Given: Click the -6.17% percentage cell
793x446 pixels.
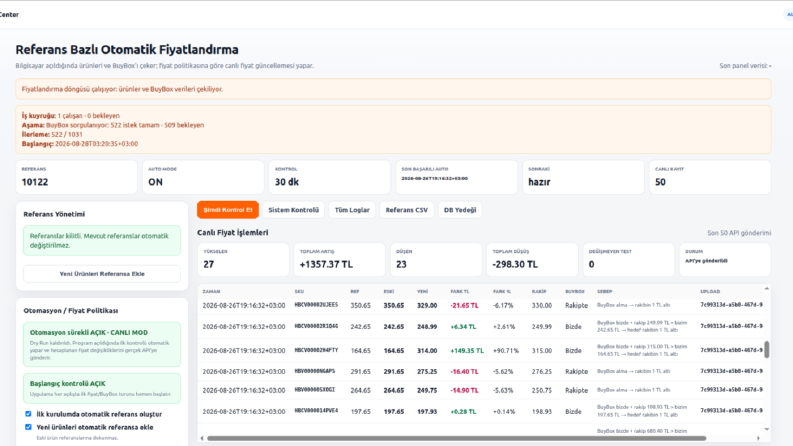Looking at the screenshot, I should (x=503, y=305).
